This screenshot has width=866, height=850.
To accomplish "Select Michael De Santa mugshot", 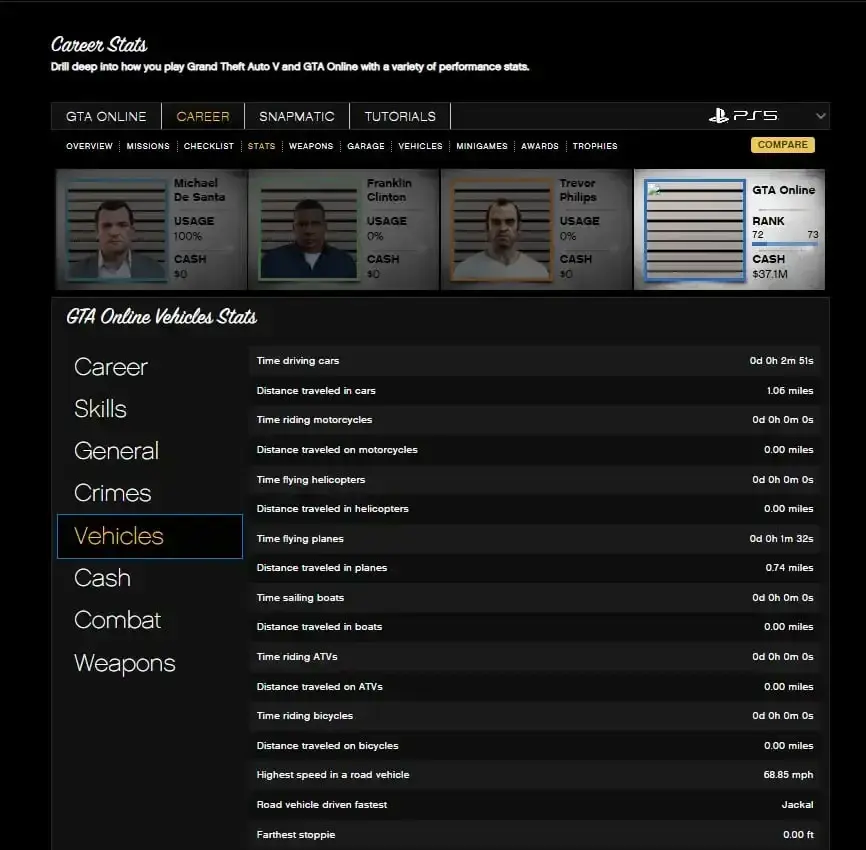I will (x=116, y=230).
